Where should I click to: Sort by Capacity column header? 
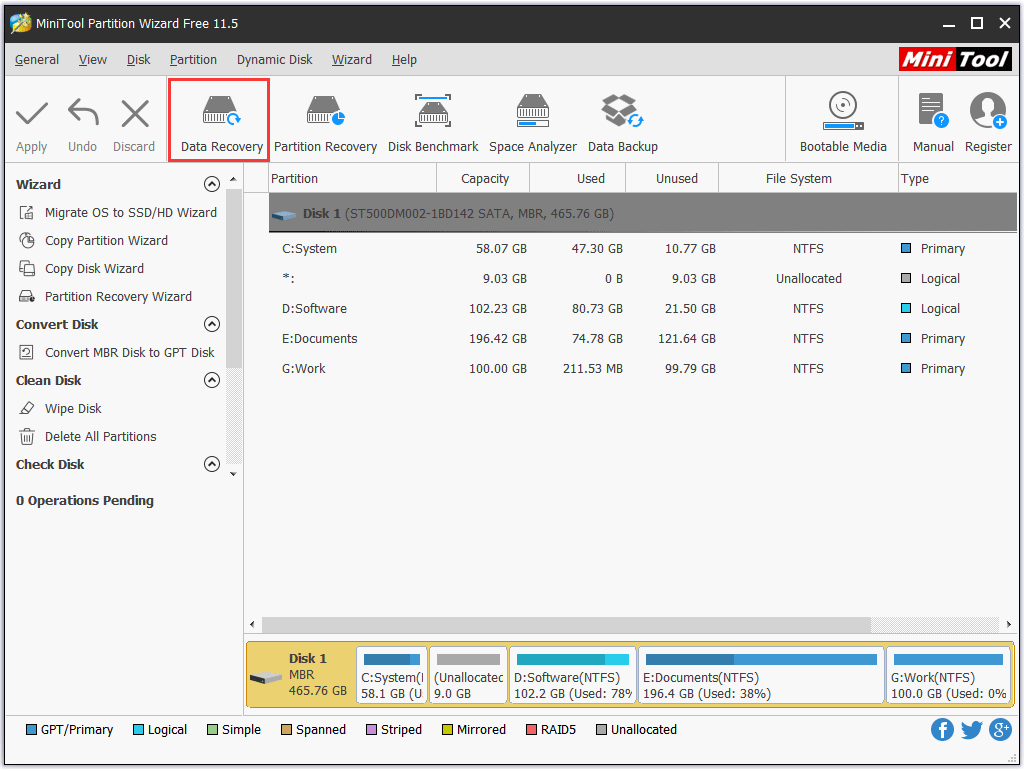coord(484,179)
